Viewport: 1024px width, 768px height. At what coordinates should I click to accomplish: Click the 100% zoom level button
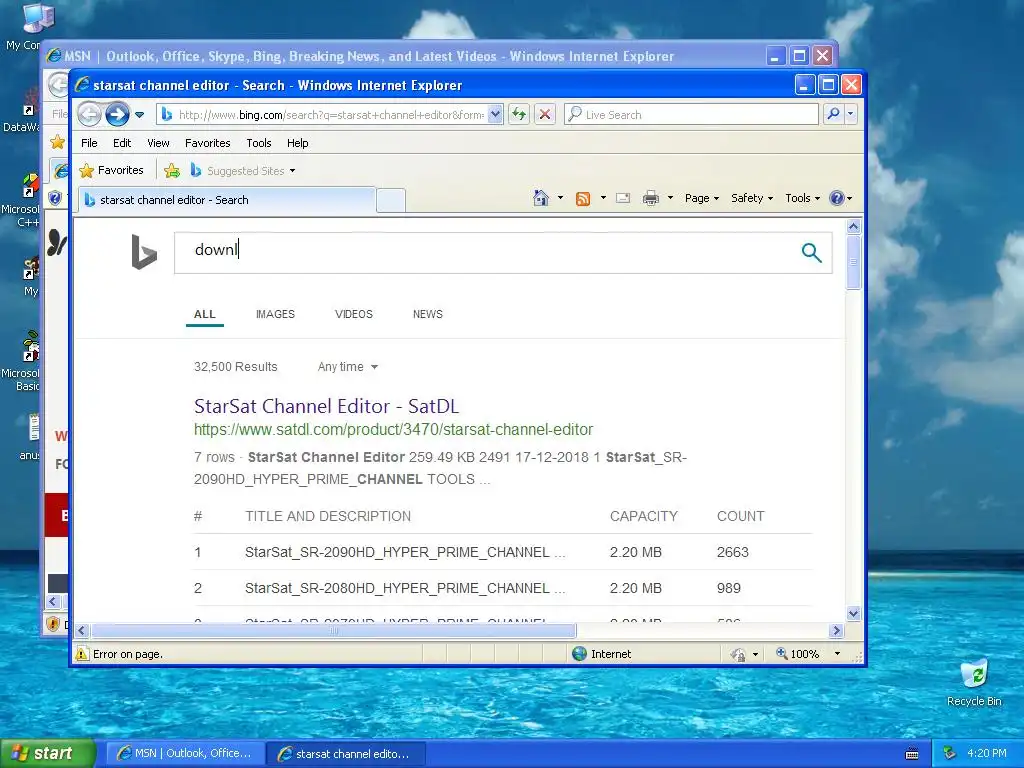pos(797,654)
